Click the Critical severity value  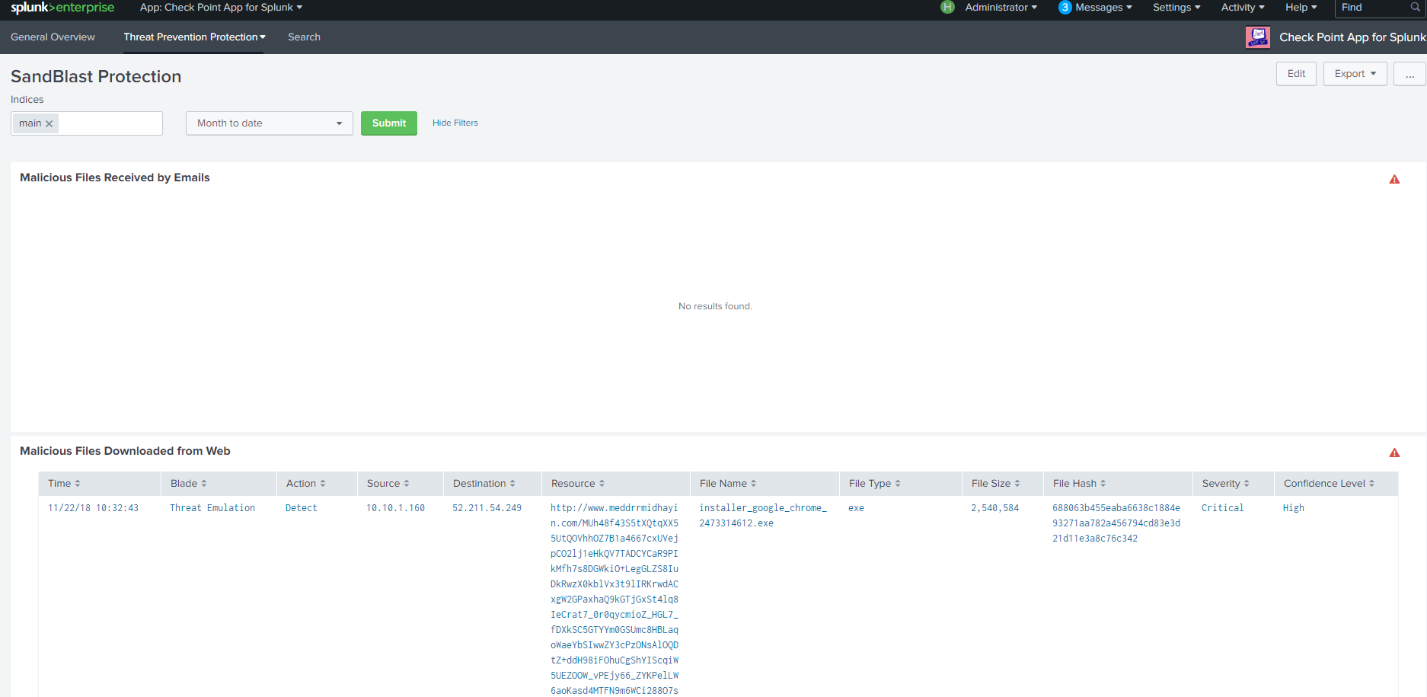coord(1222,508)
